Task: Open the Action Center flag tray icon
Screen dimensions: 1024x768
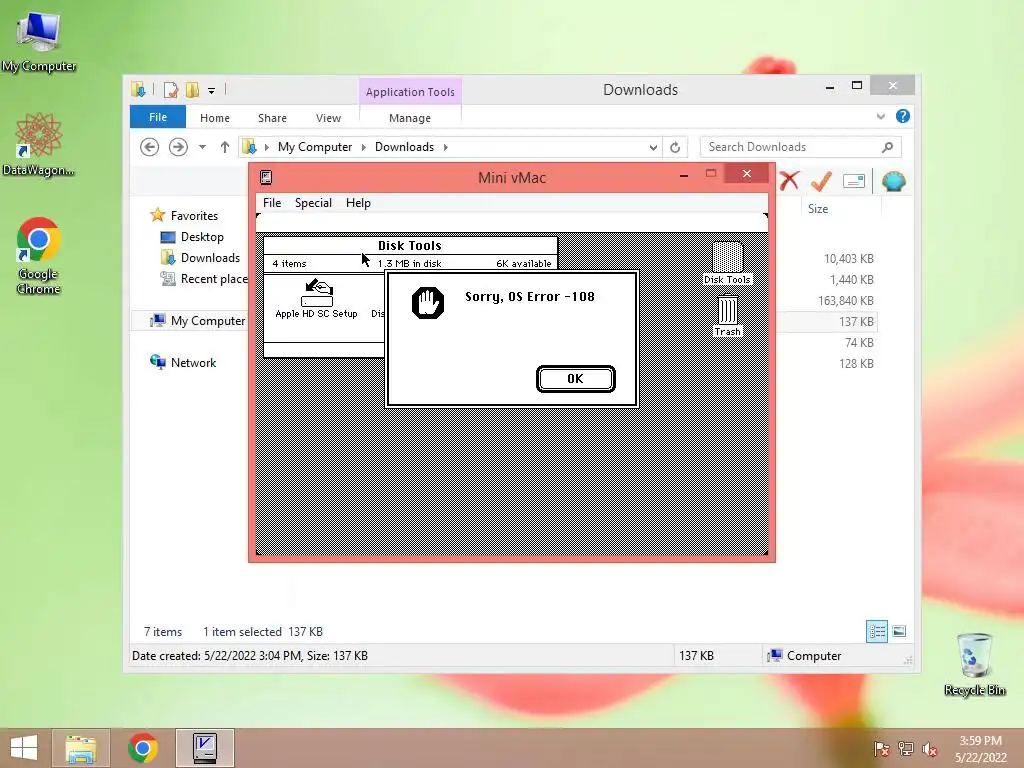Action: 881,748
